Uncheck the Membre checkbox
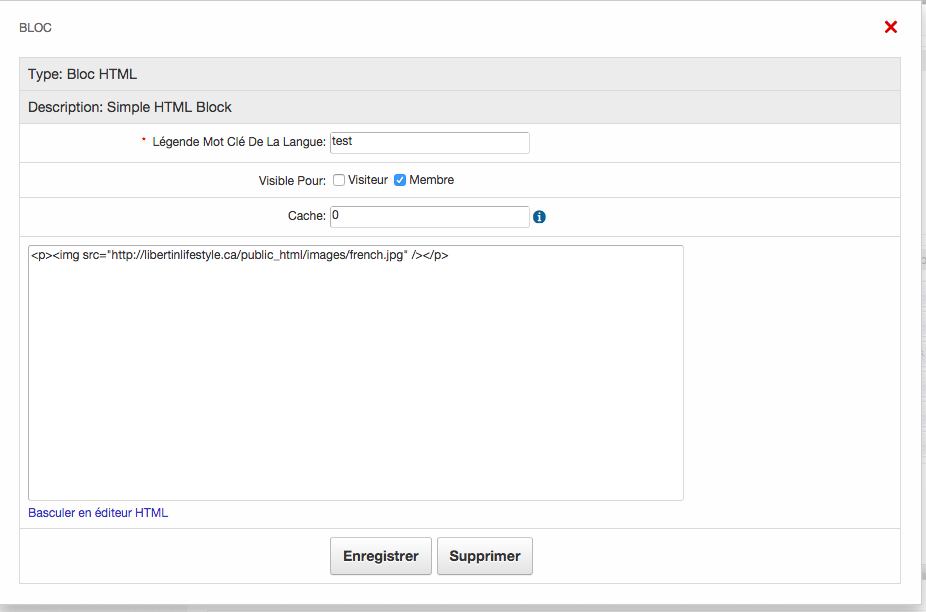The width and height of the screenshot is (926, 612). [x=400, y=180]
